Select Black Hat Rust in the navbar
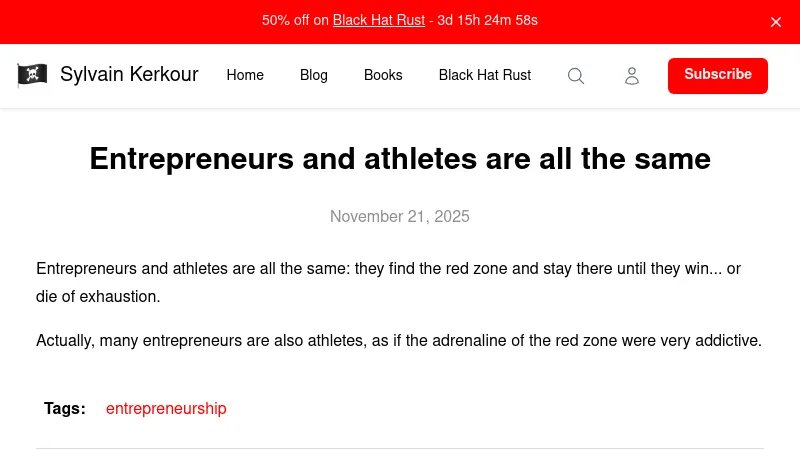The width and height of the screenshot is (800, 450). pyautogui.click(x=485, y=76)
